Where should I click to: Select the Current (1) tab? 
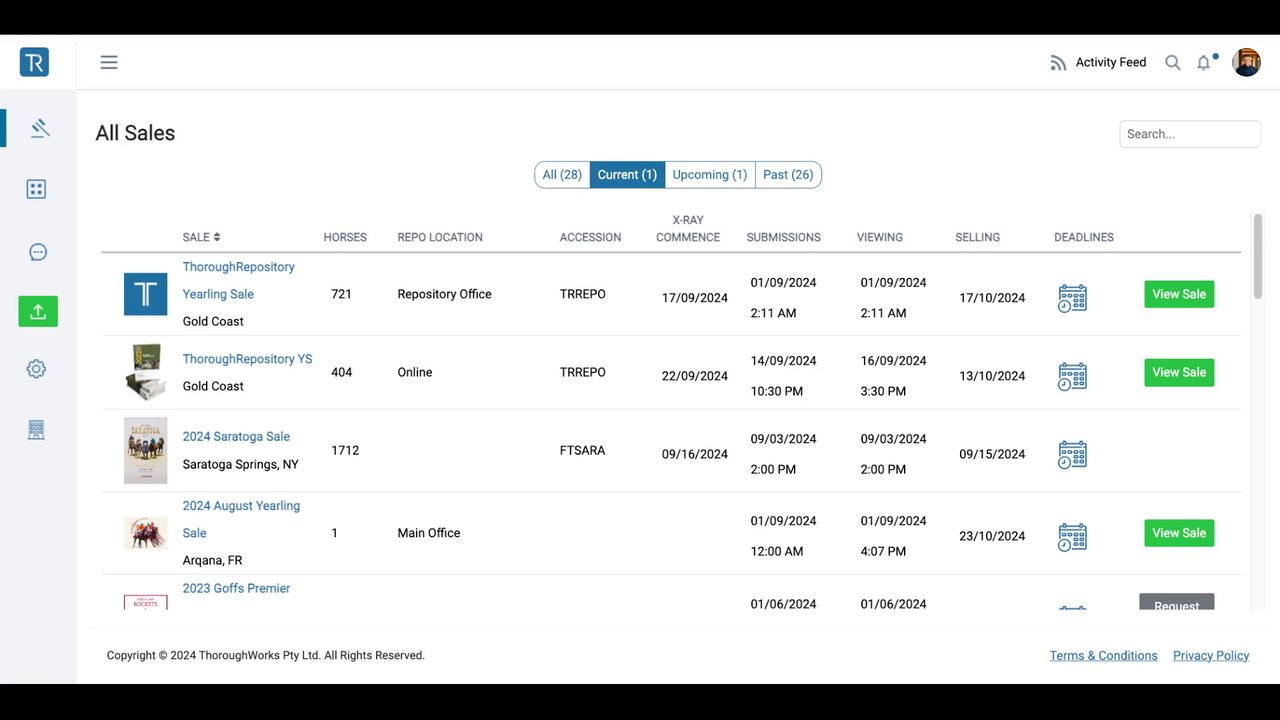(x=627, y=175)
